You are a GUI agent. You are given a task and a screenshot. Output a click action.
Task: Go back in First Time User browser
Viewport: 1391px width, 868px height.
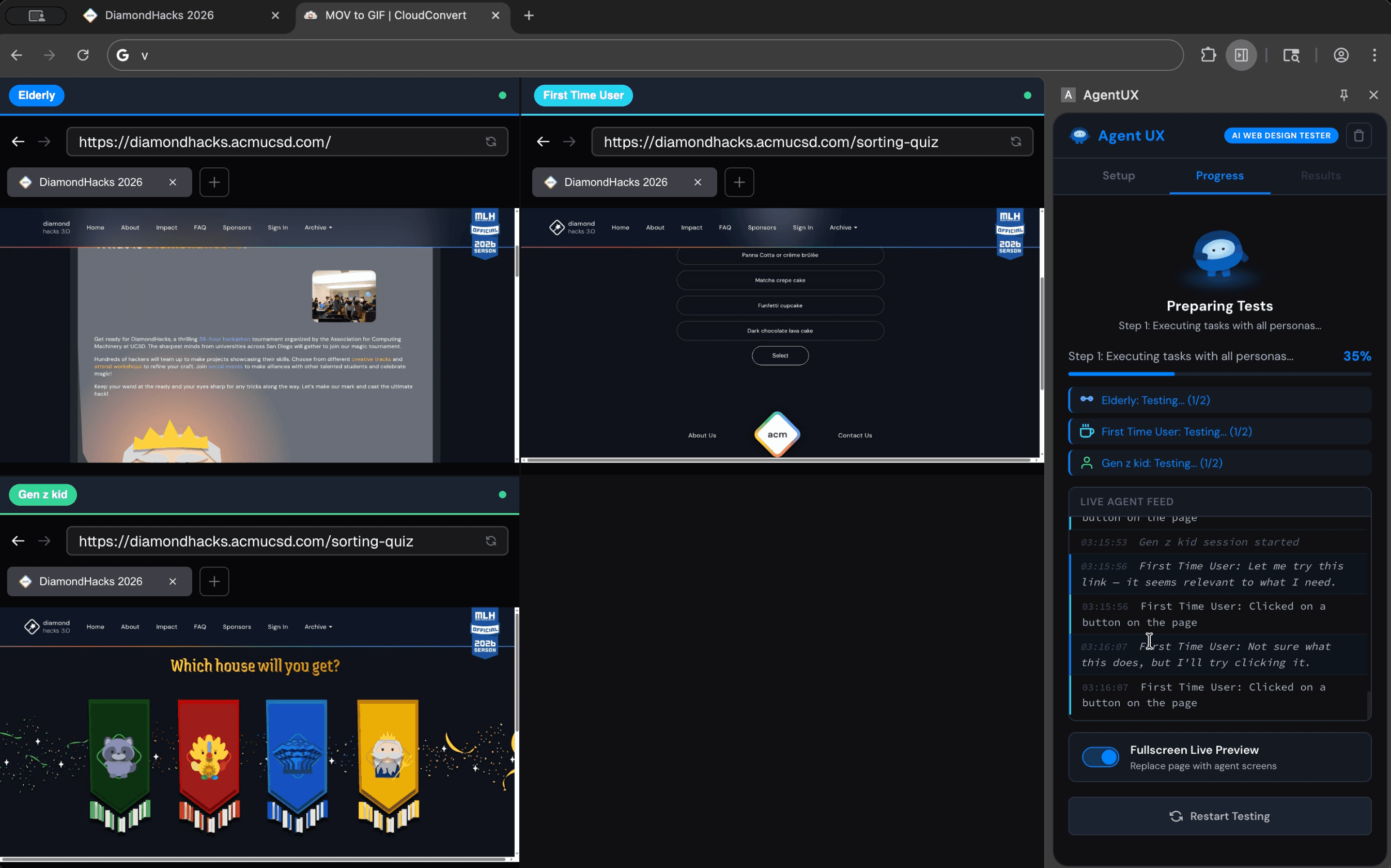[x=543, y=142]
